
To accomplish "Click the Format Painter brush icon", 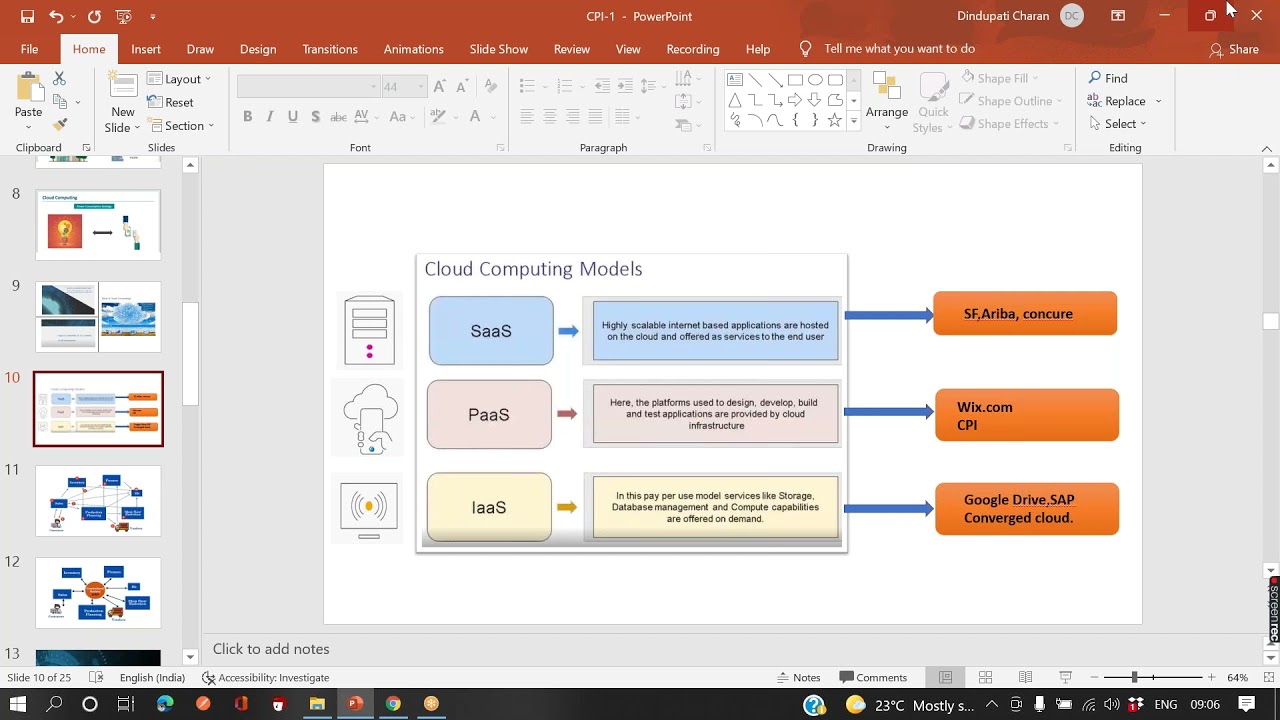I will click(x=59, y=124).
